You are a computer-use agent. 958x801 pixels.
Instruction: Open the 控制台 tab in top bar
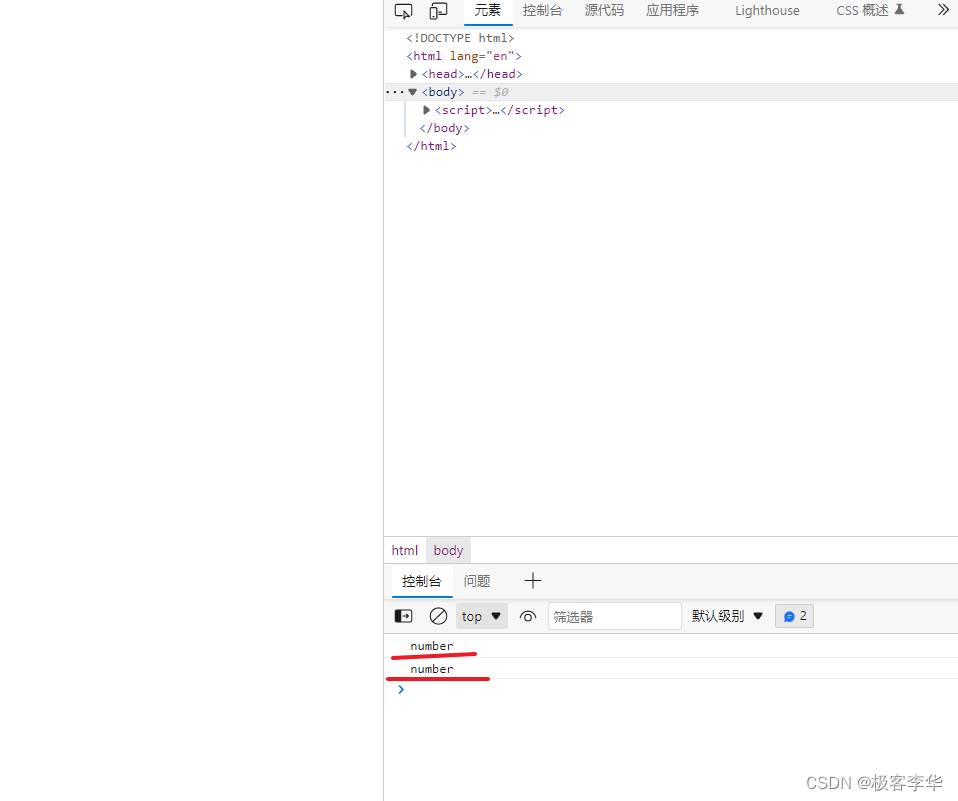pyautogui.click(x=543, y=10)
